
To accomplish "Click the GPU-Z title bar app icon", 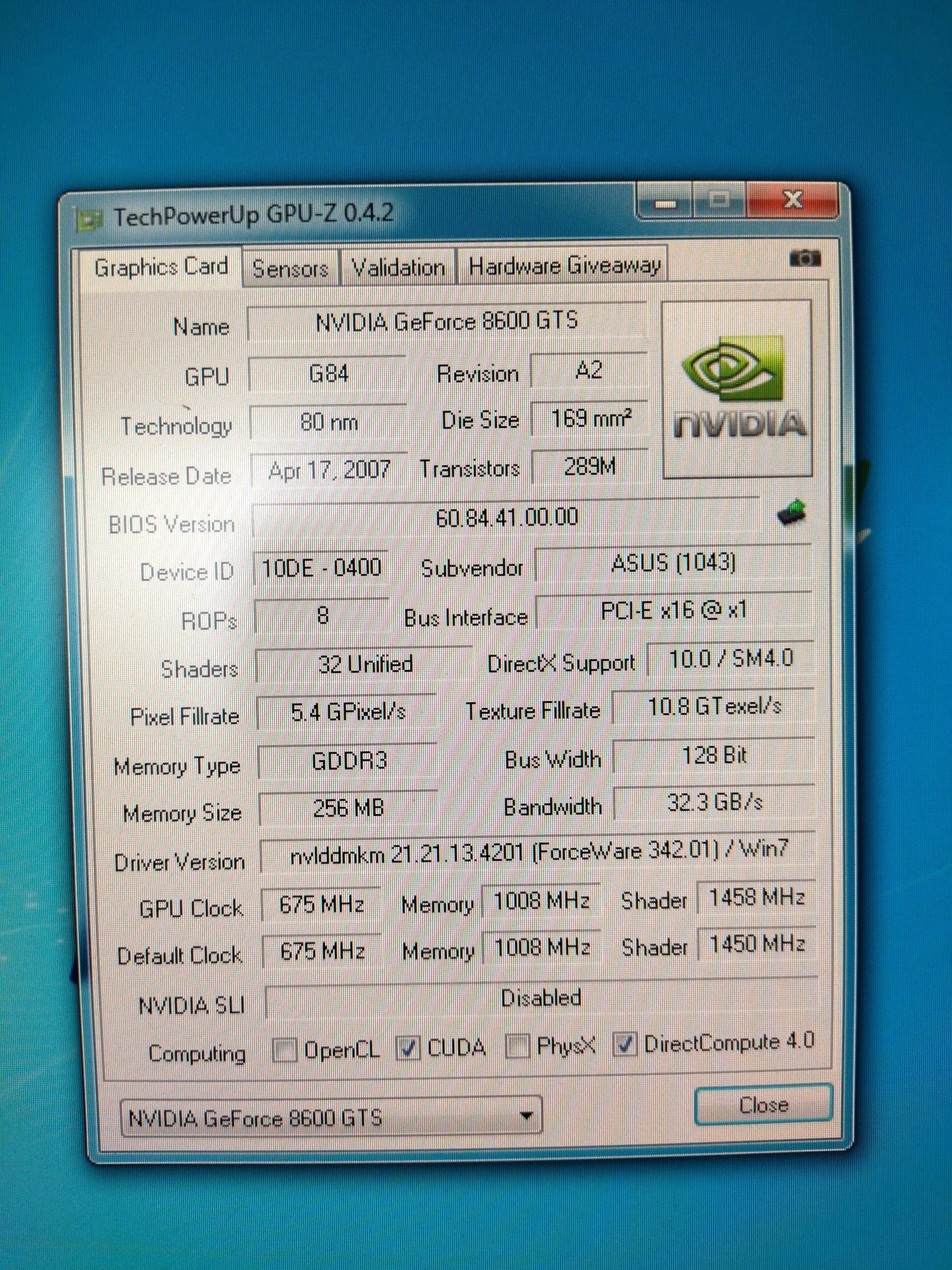I will click(x=89, y=220).
